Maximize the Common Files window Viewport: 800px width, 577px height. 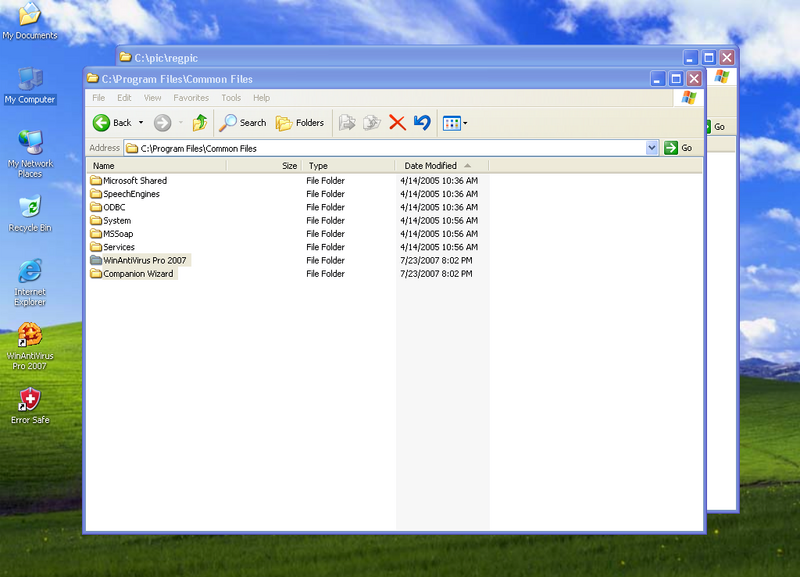[x=676, y=79]
